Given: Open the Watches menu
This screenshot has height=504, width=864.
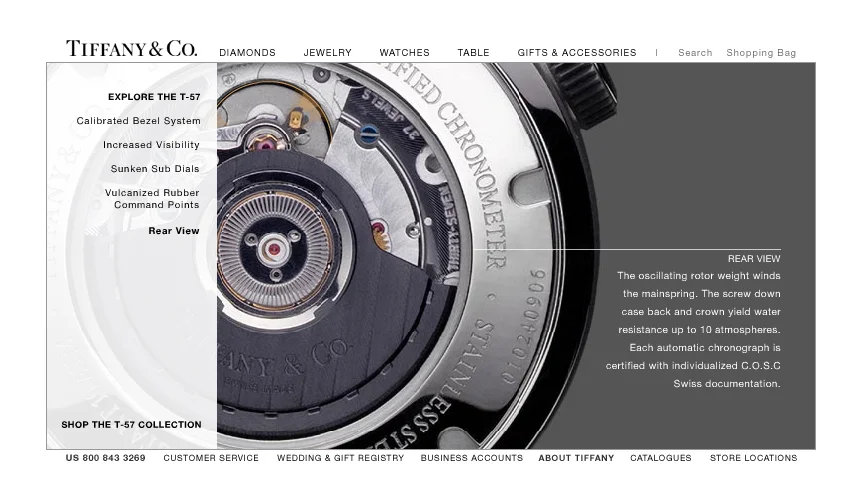Looking at the screenshot, I should 404,53.
